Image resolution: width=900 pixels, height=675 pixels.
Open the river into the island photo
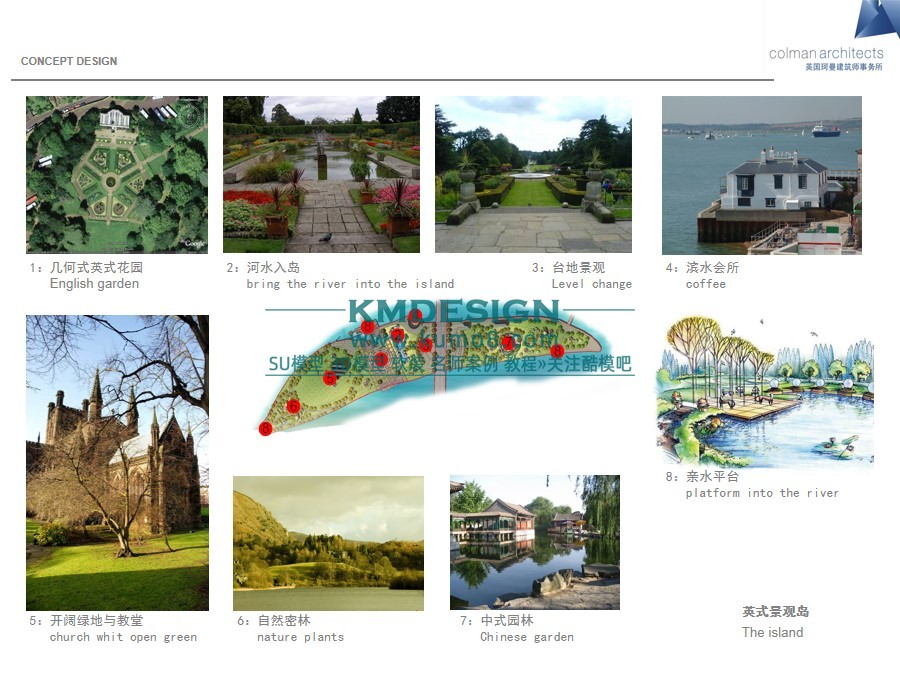pyautogui.click(x=321, y=174)
